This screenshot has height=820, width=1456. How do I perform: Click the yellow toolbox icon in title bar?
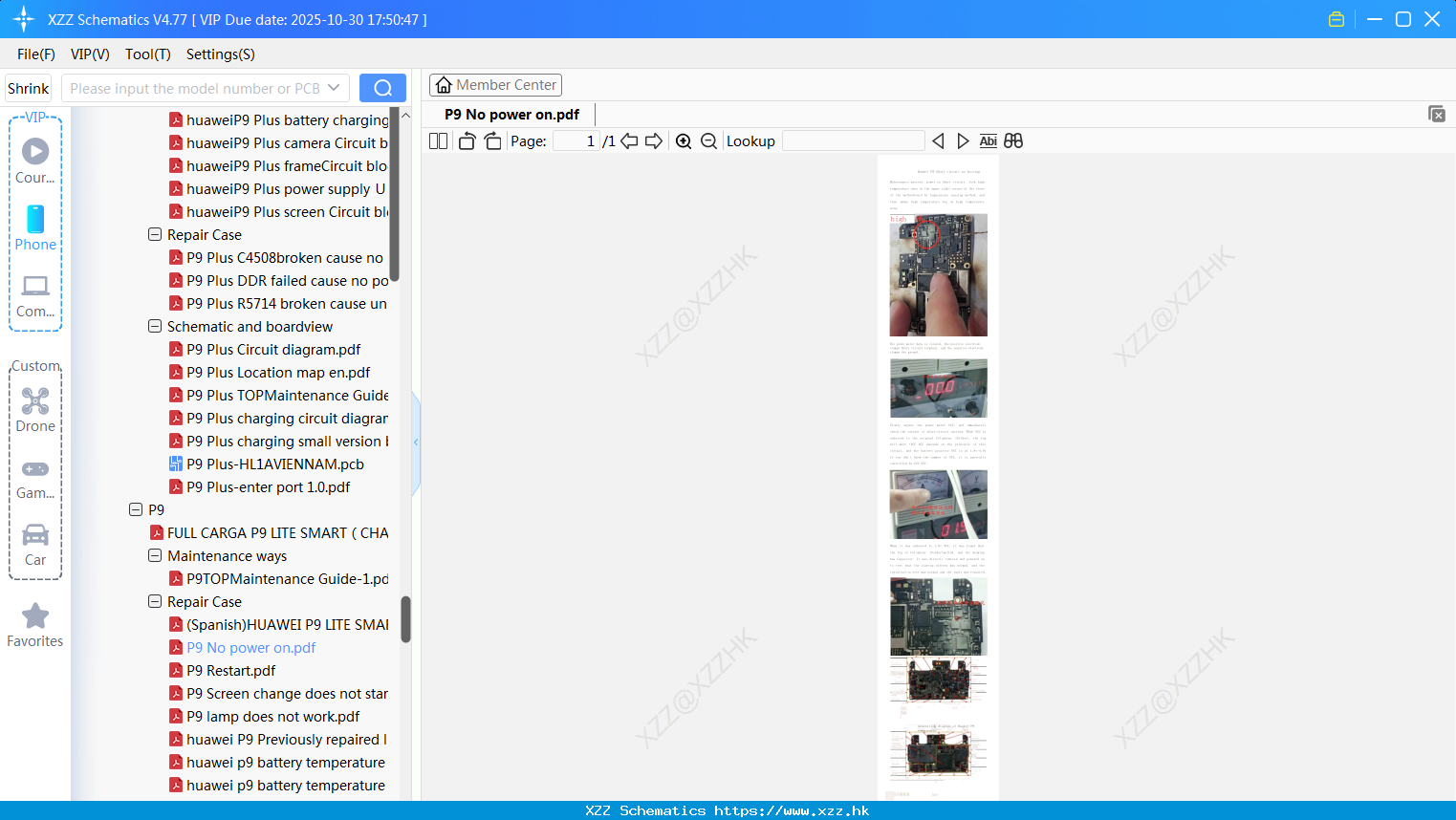tap(1336, 19)
